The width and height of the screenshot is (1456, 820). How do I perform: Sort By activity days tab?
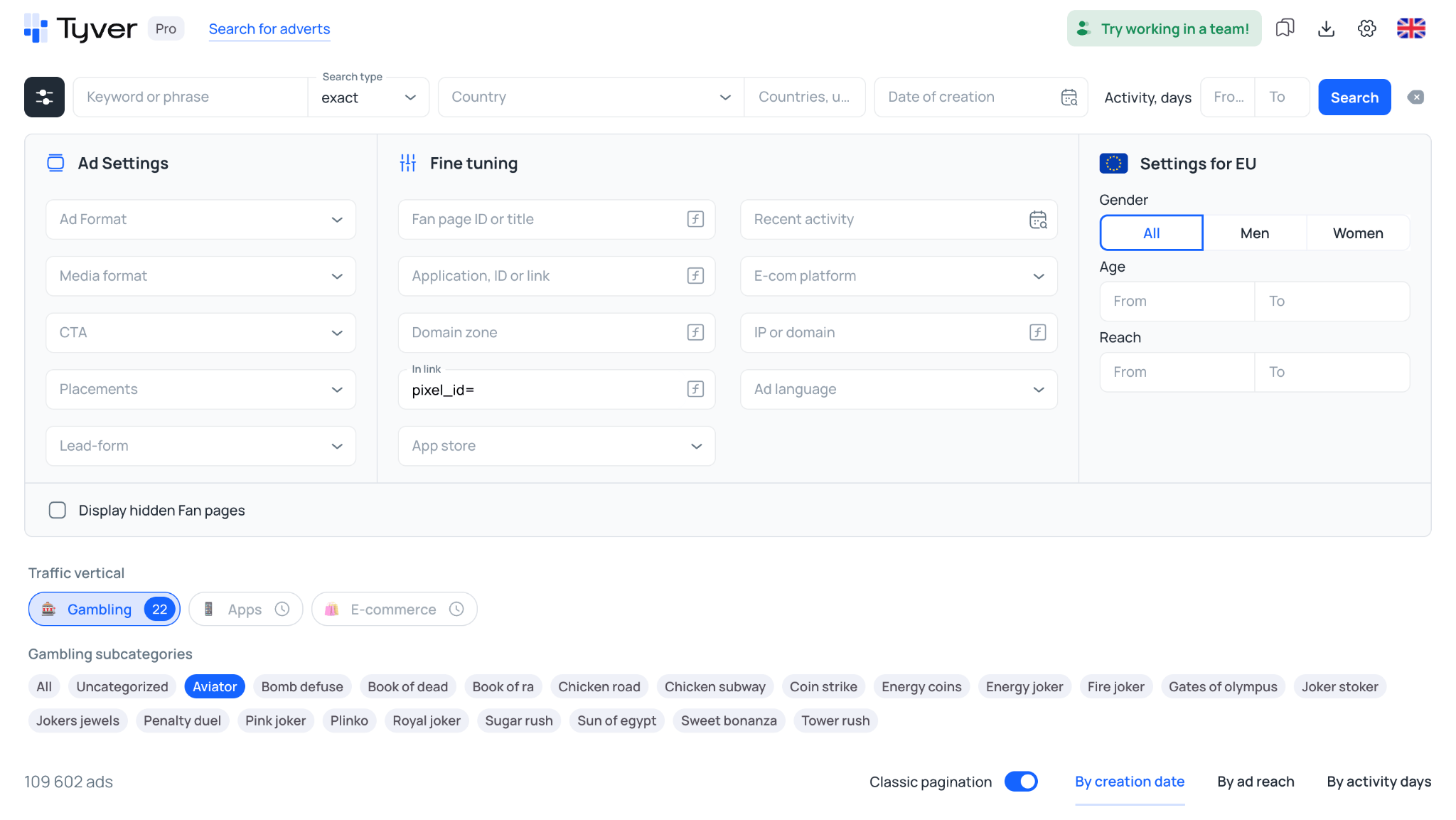[1379, 782]
